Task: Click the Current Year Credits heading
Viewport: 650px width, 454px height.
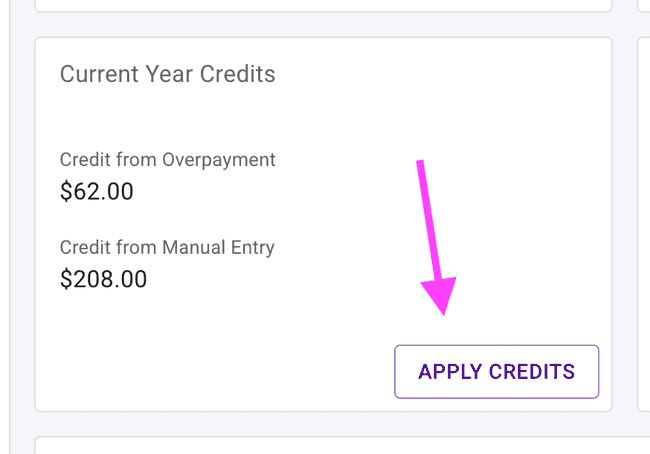Action: click(x=167, y=74)
